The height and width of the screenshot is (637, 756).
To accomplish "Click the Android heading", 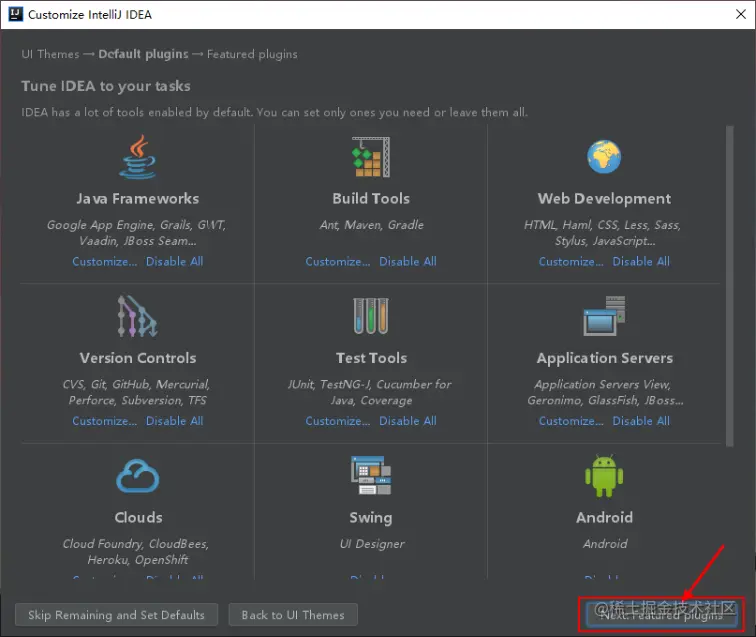I will point(604,517).
